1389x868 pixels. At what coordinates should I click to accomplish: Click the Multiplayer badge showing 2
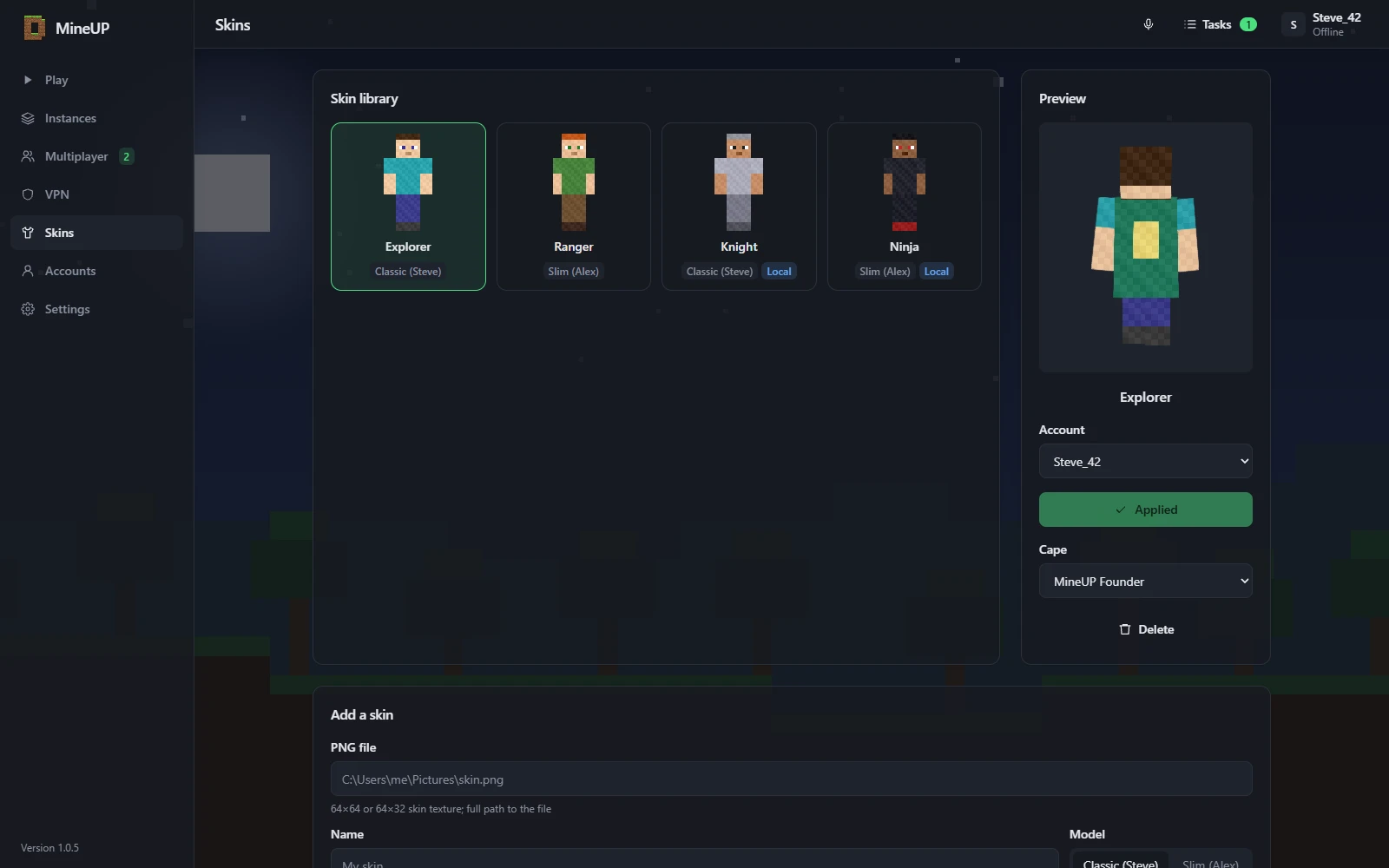(x=126, y=156)
